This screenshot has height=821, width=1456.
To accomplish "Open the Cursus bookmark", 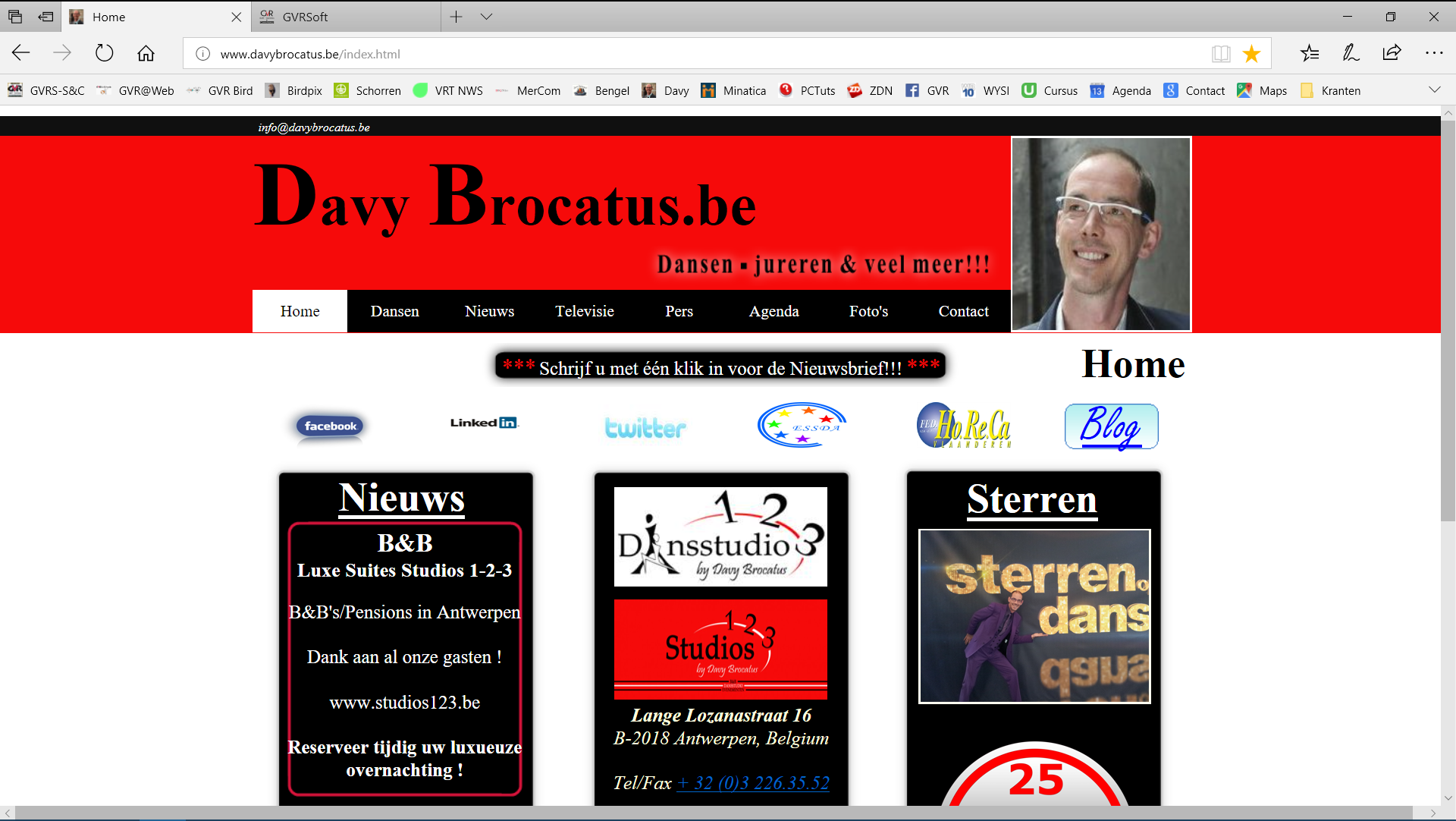I will [x=1050, y=90].
